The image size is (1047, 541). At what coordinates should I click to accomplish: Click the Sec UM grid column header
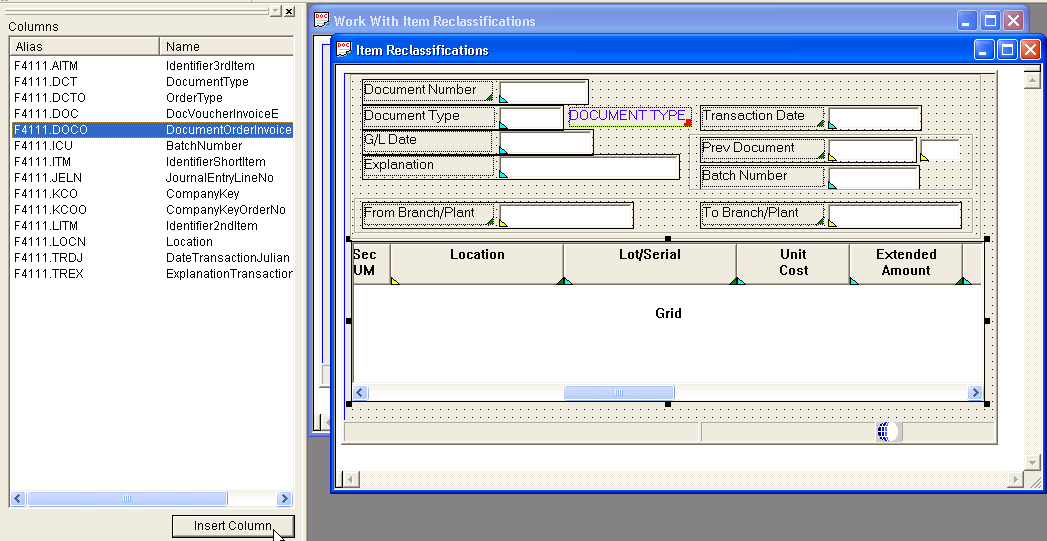(x=371, y=263)
